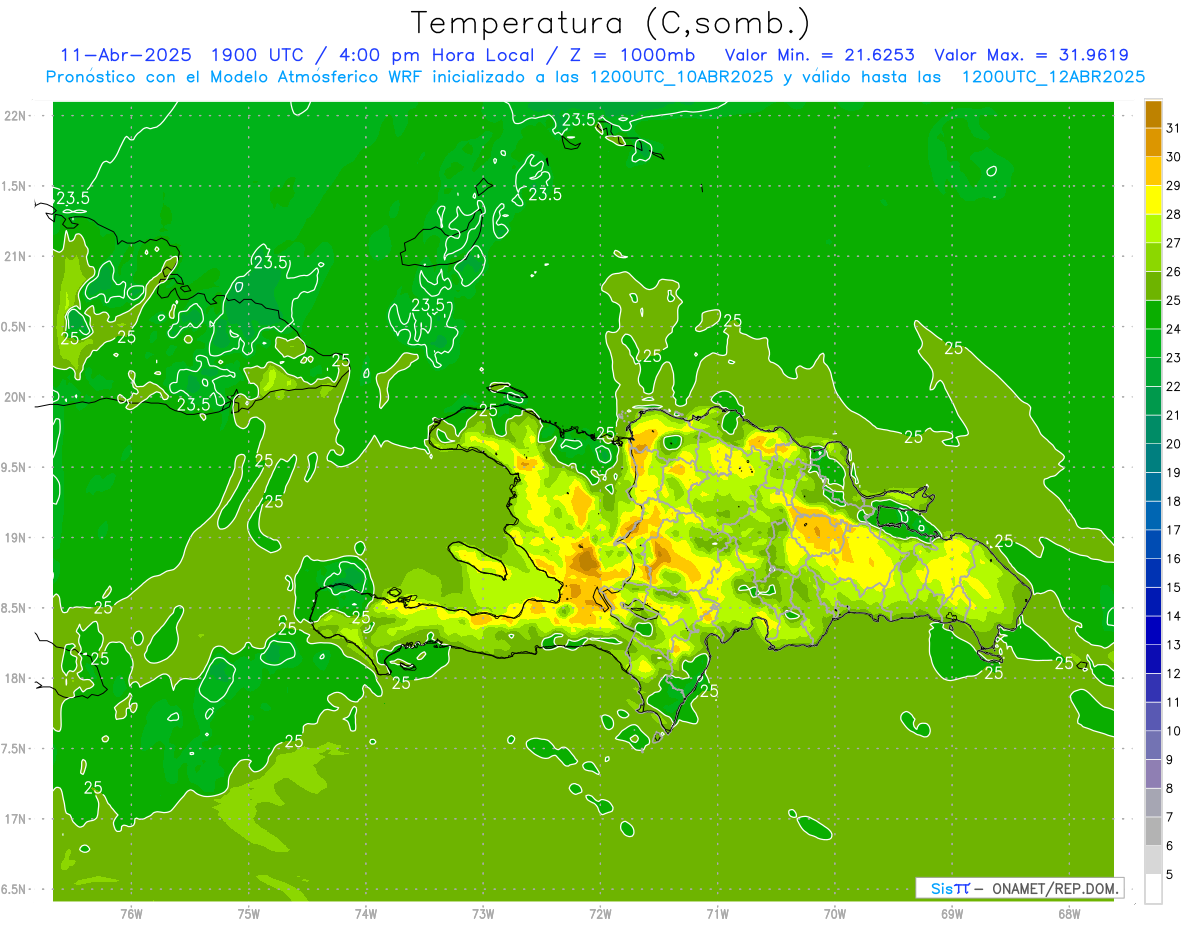1200x927 pixels.
Task: Pick the gray legend band between 6 and 7
Action: tap(1153, 832)
